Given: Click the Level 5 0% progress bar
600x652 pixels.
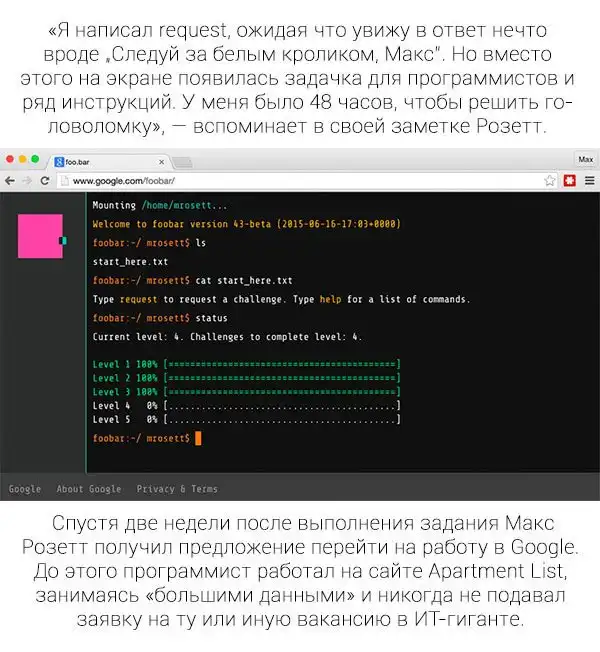Looking at the screenshot, I should pyautogui.click(x=246, y=419).
